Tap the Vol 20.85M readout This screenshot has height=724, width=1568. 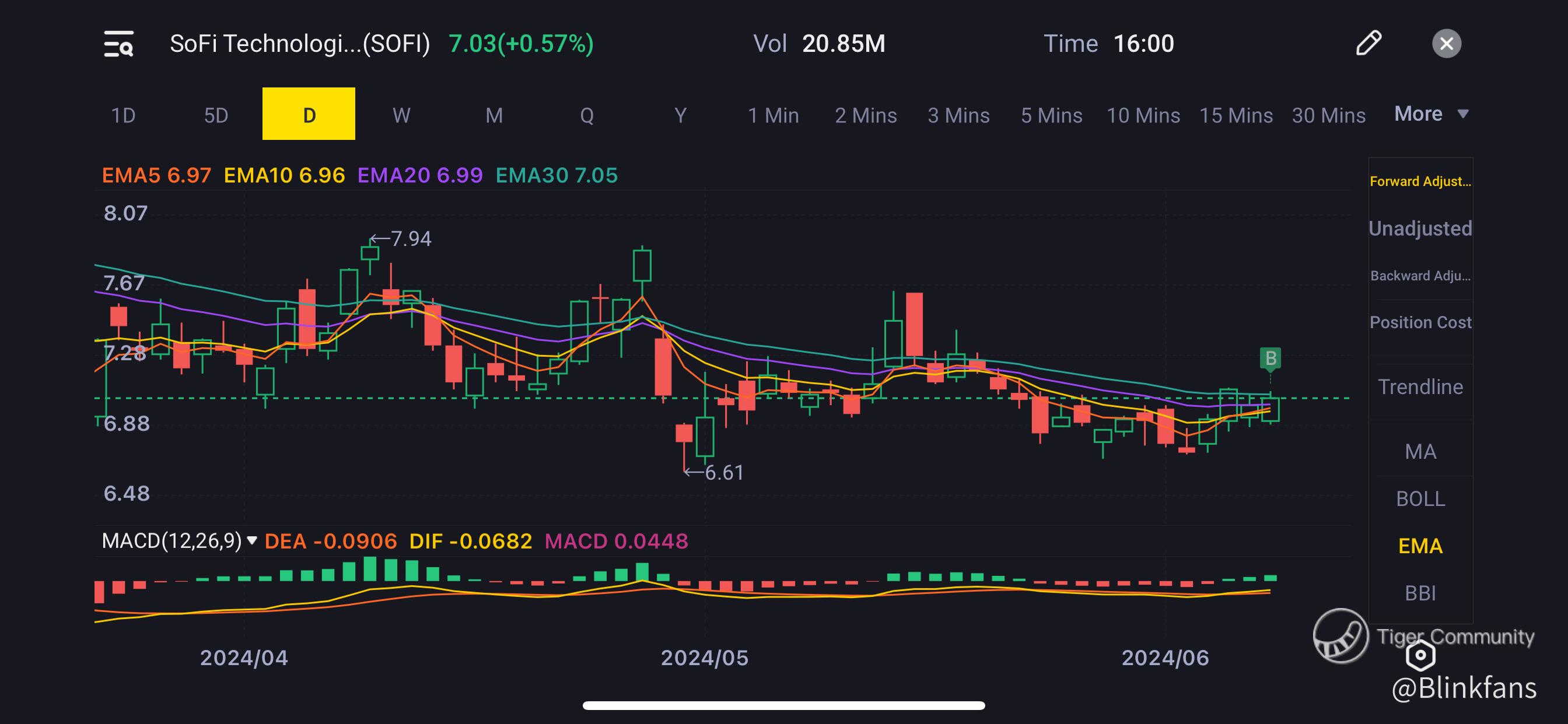[x=820, y=44]
